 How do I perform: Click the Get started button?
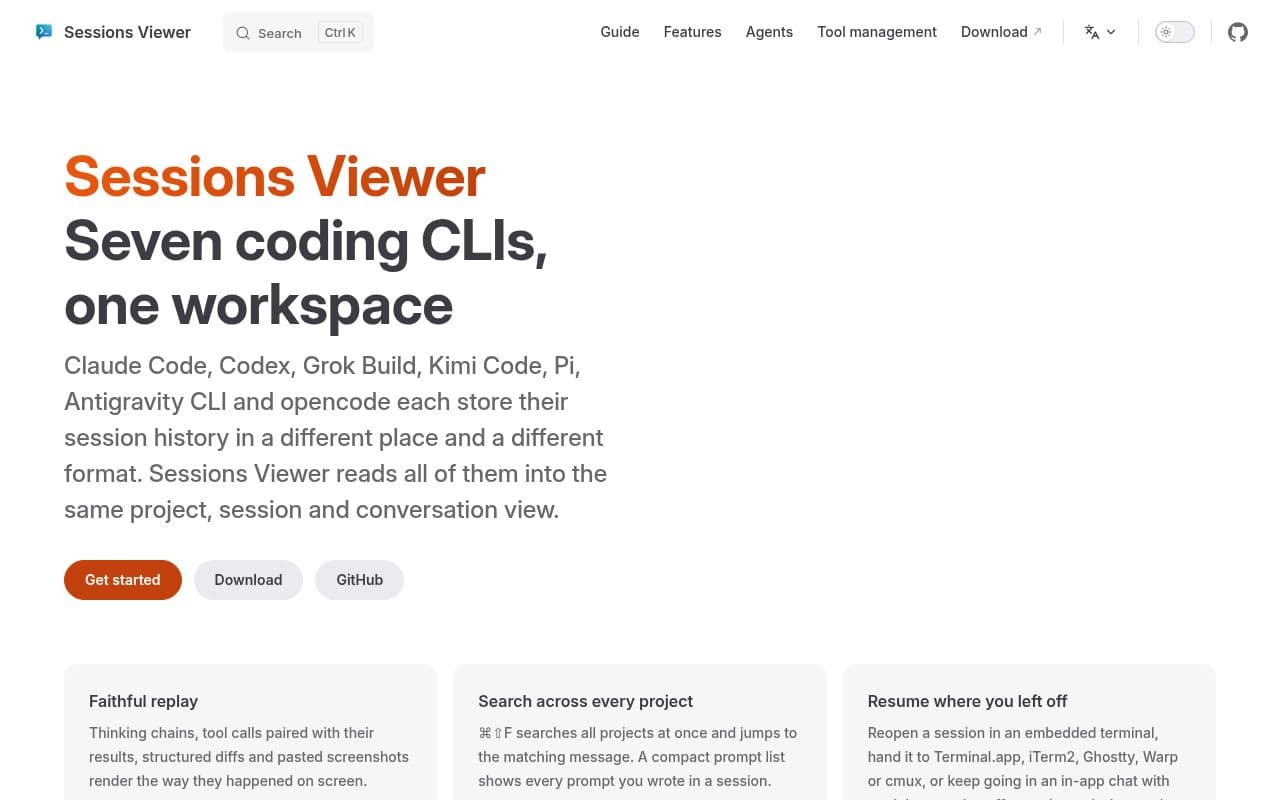[123, 580]
